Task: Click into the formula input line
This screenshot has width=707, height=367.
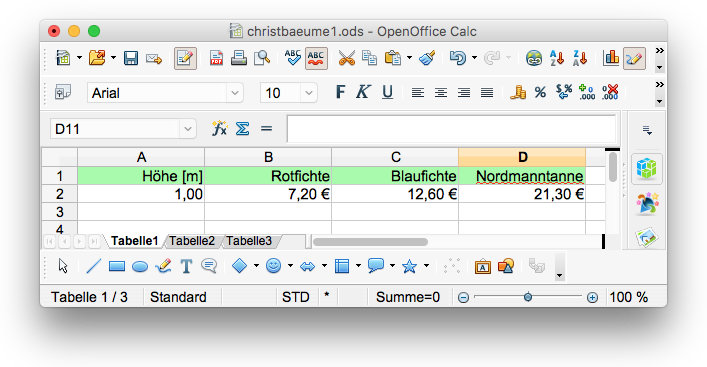Action: point(451,129)
